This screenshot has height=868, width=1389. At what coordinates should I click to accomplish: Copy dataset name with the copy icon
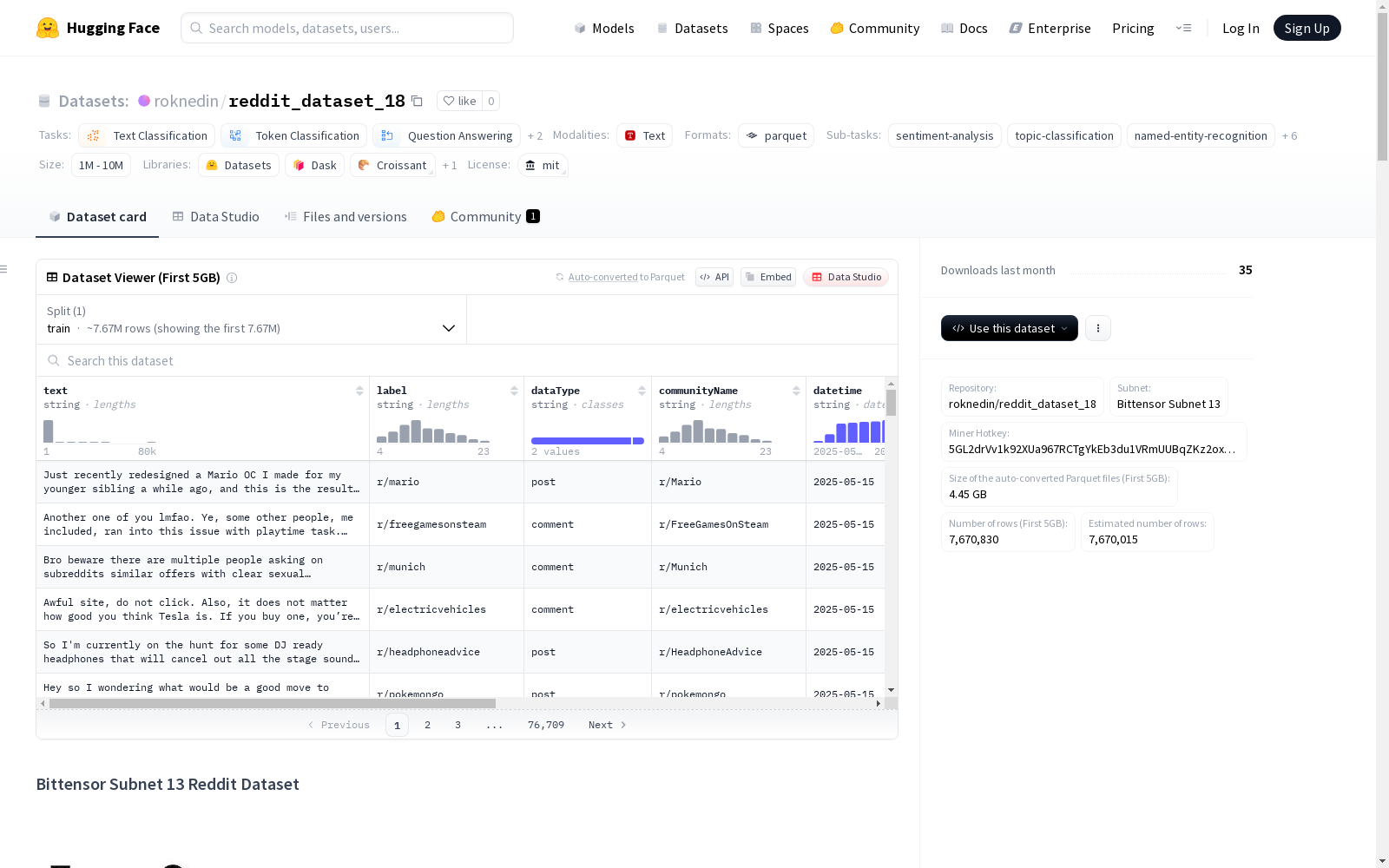coord(417,101)
